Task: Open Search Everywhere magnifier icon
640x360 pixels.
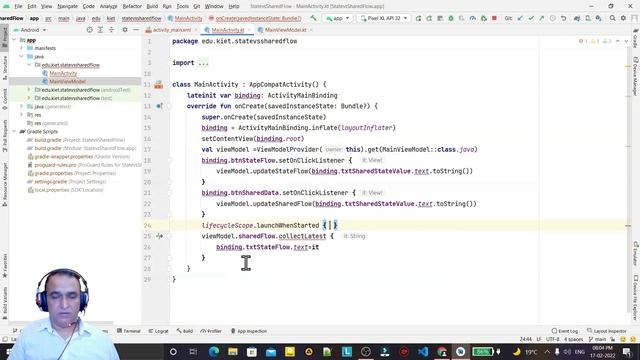Action: click(x=613, y=18)
